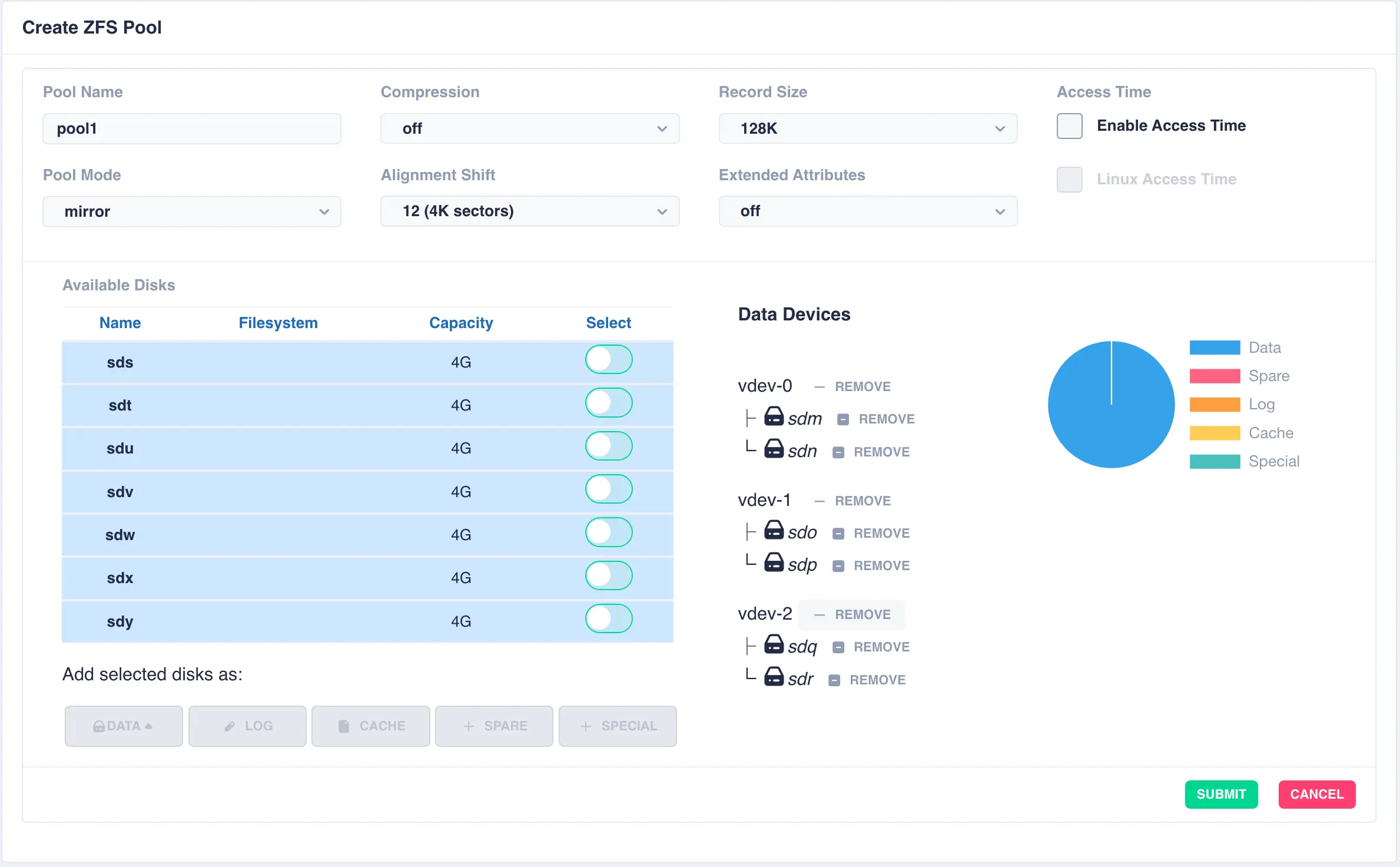This screenshot has height=867, width=1400.
Task: Click the Spare legend color swatch
Action: [x=1214, y=376]
